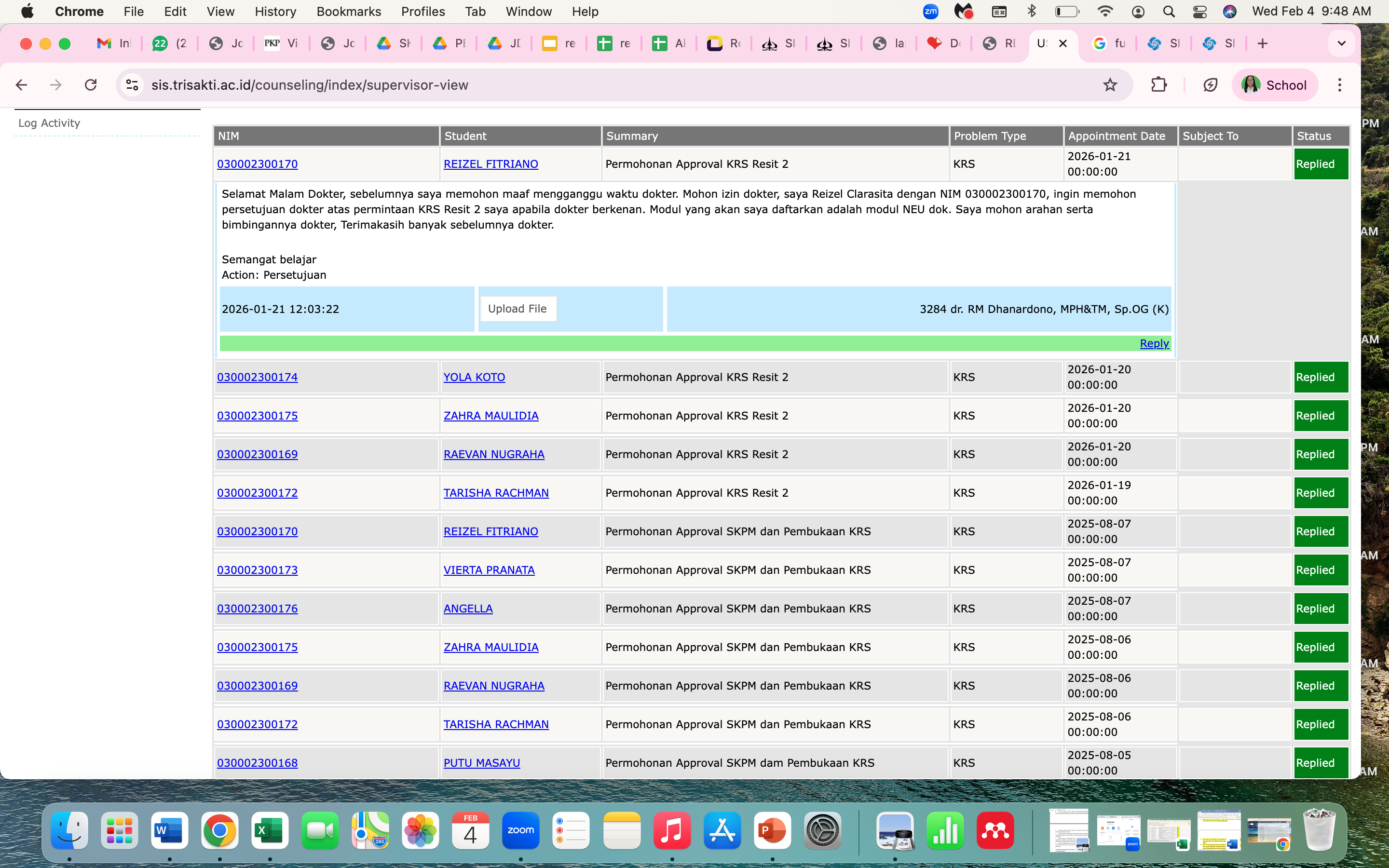Screen dimensions: 1389x868
Task: Expand the tab search dropdown arrow
Action: click(x=1341, y=43)
